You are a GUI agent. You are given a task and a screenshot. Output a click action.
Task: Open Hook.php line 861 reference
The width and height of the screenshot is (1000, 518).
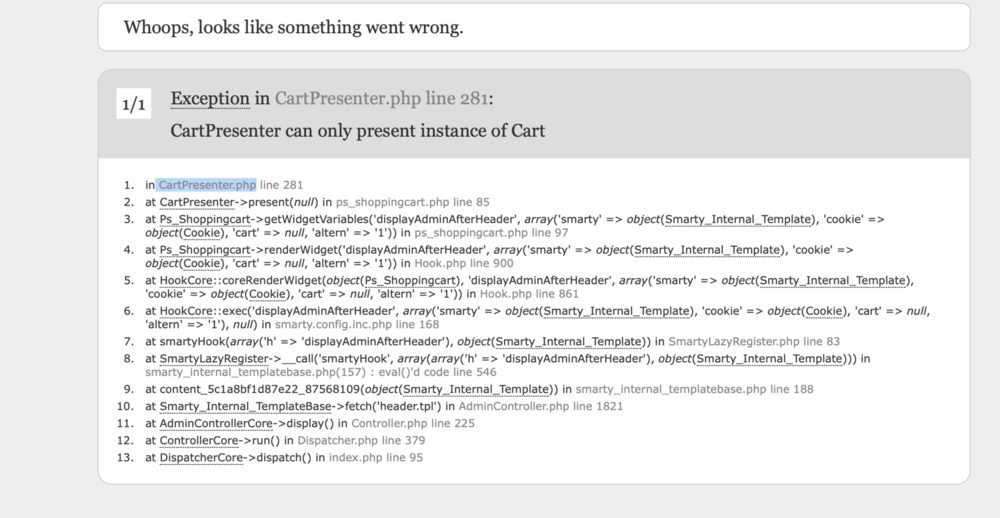[529, 294]
